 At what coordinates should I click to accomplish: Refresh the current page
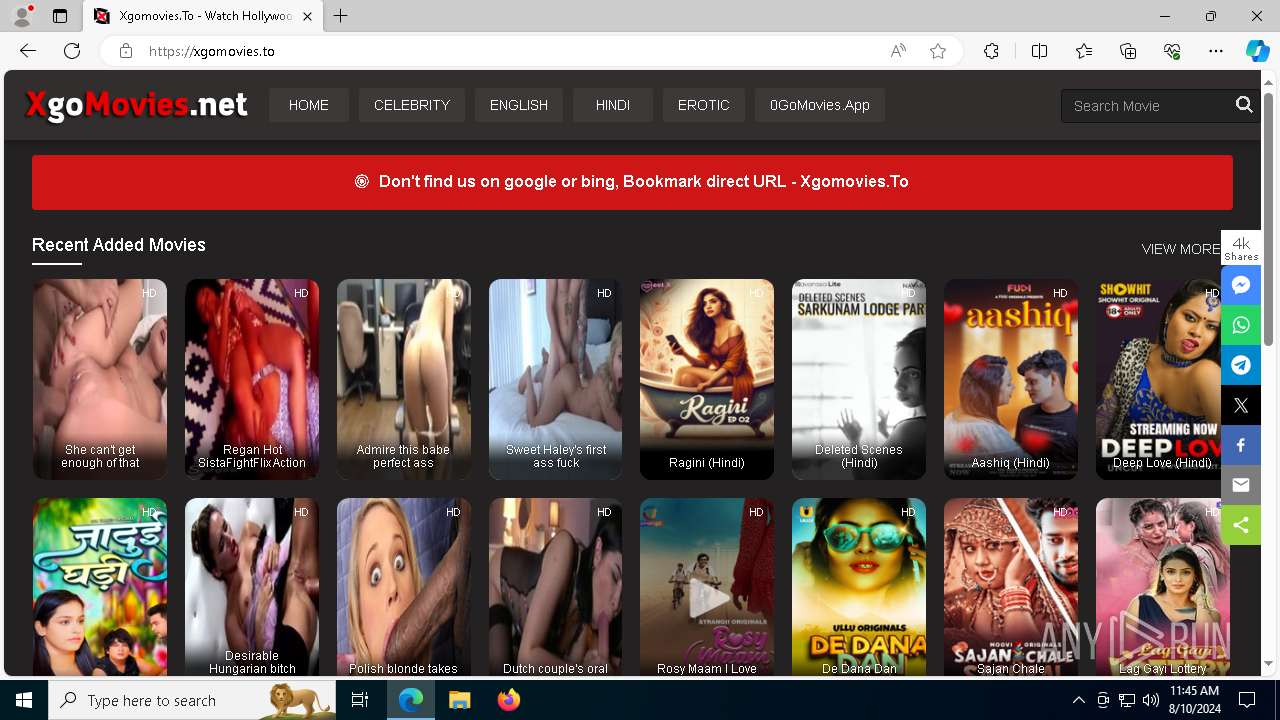(x=72, y=51)
